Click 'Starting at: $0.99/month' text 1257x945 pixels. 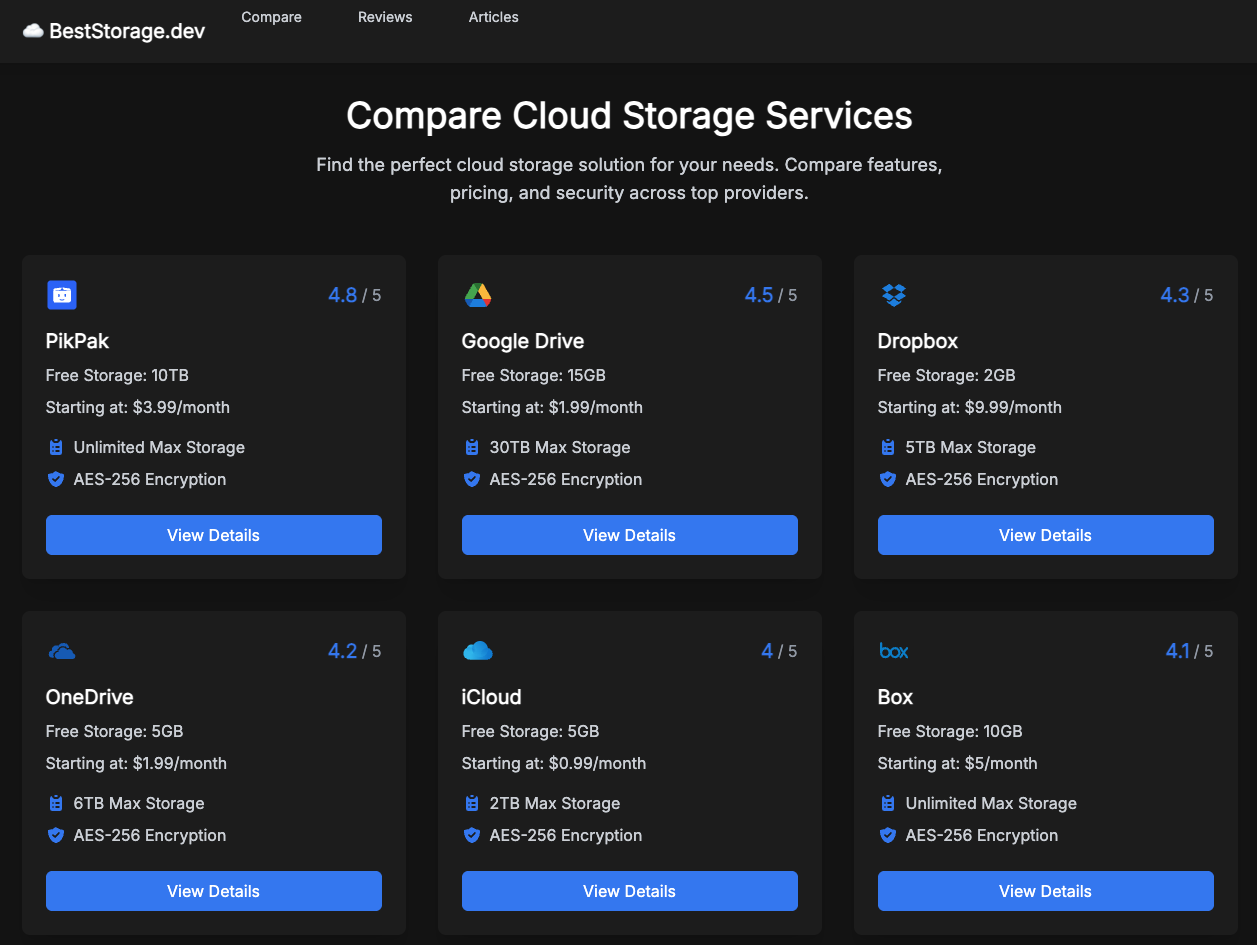[554, 763]
